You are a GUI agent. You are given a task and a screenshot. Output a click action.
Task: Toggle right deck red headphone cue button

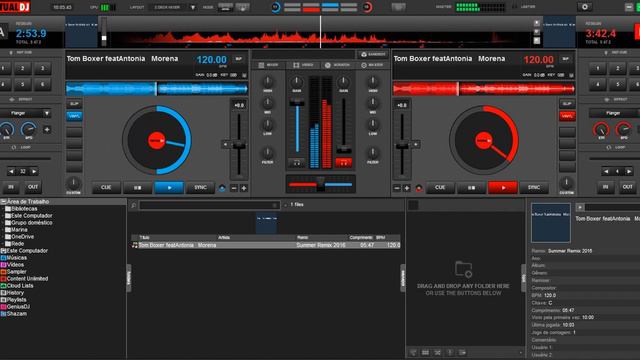pos(344,163)
